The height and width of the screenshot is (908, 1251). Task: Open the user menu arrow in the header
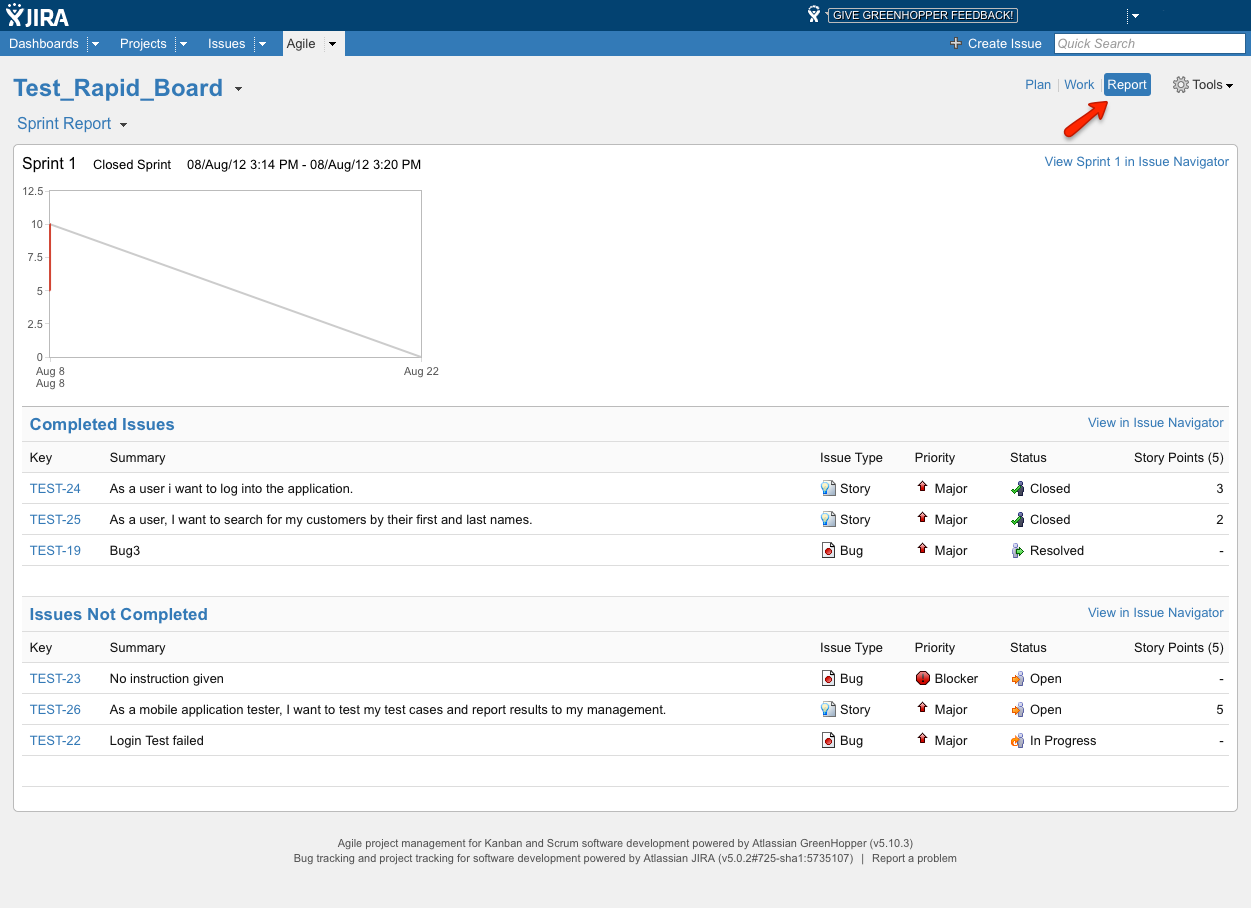[x=1135, y=16]
